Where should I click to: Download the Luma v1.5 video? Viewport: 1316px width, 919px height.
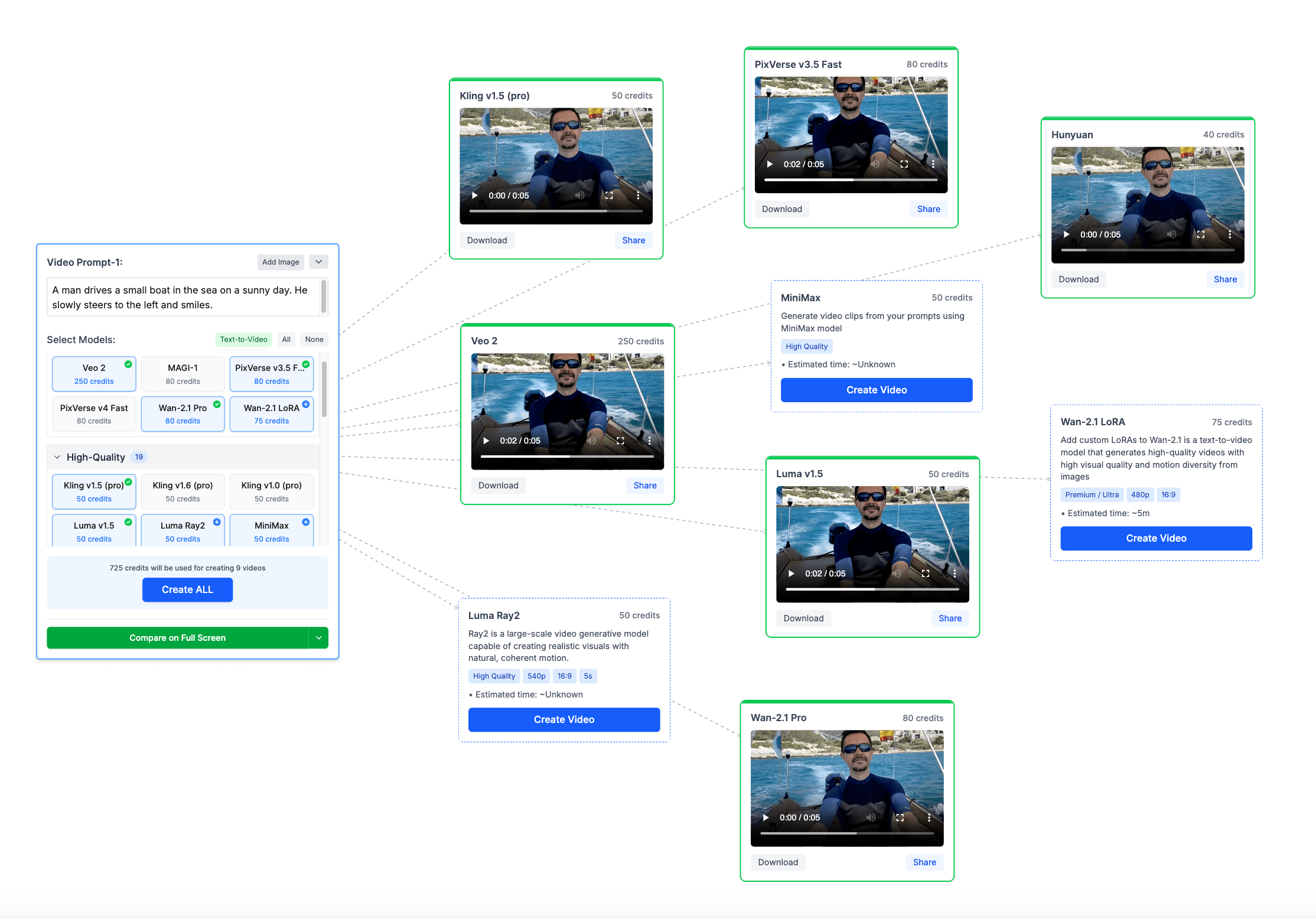pyautogui.click(x=803, y=618)
